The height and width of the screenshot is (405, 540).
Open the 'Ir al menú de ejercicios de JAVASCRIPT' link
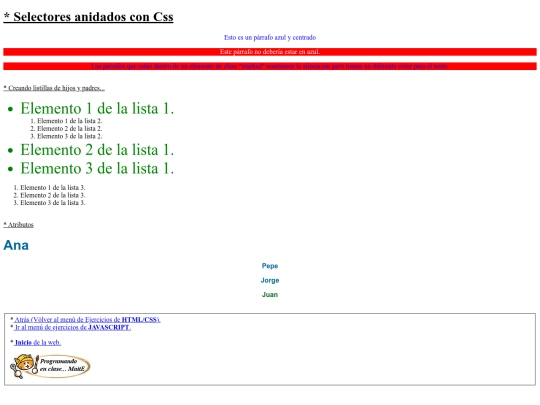point(72,328)
